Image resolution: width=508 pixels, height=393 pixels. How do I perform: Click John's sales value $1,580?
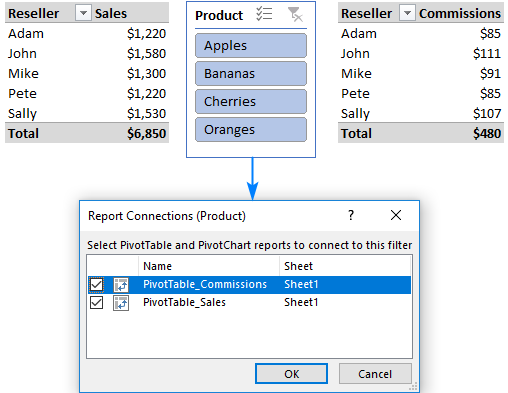point(146,54)
